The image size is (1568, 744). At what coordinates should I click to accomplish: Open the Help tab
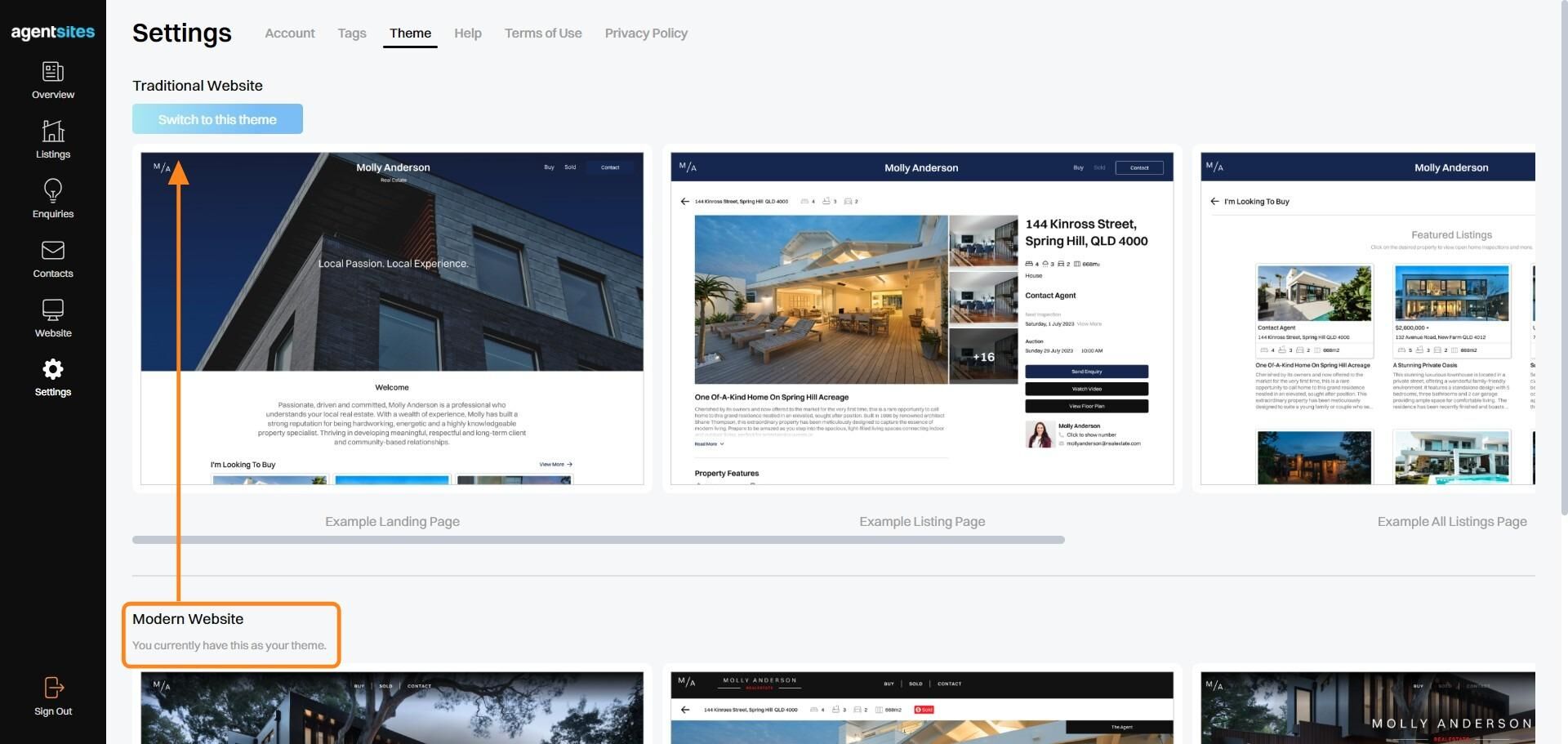click(x=468, y=33)
